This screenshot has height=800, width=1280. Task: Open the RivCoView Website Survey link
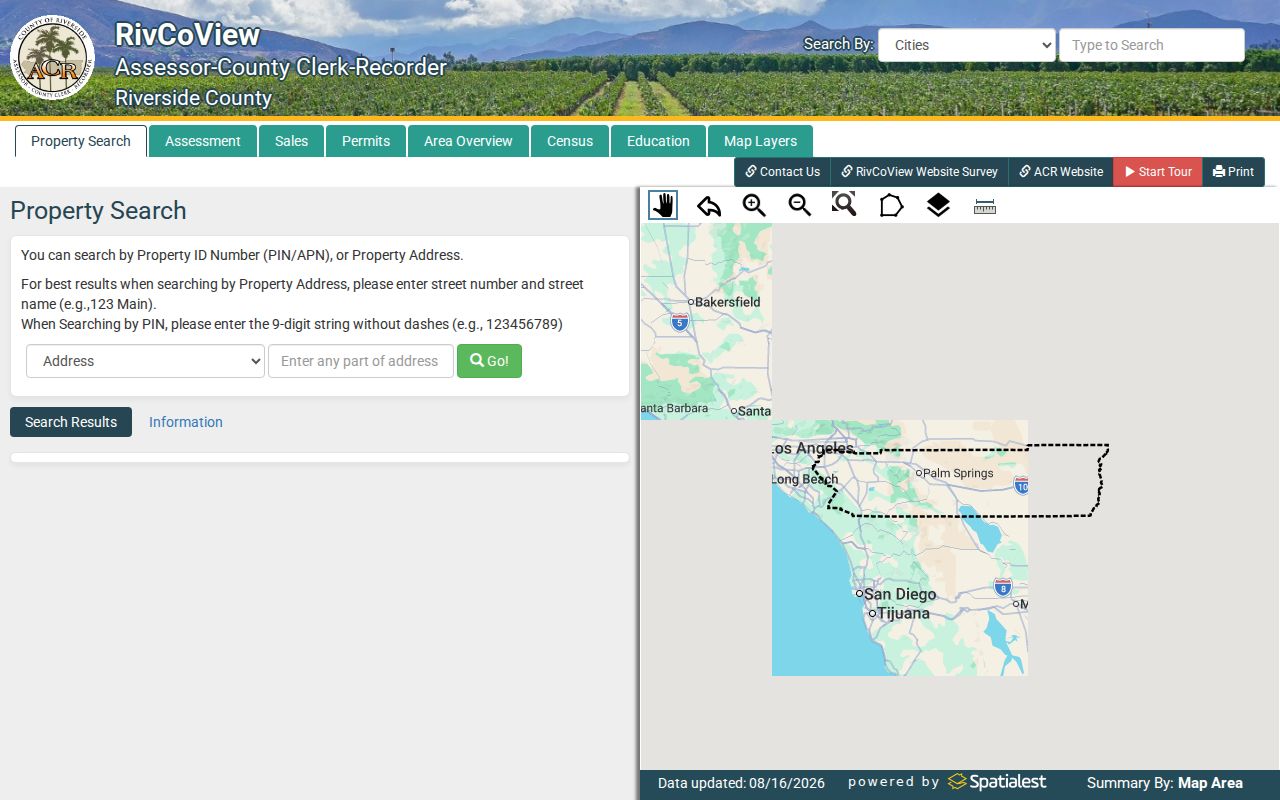919,172
